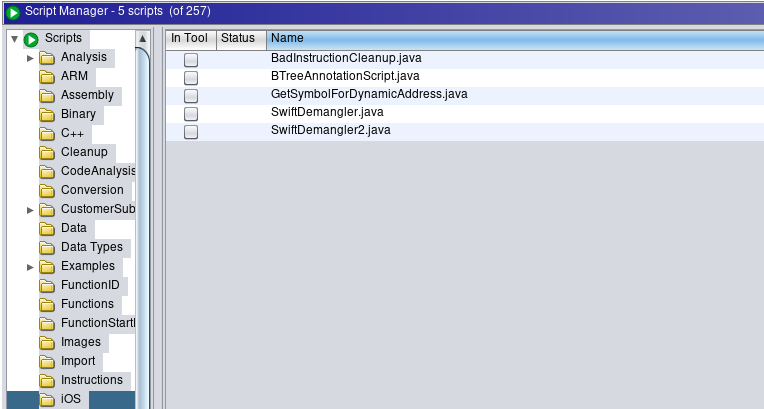Image resolution: width=764 pixels, height=409 pixels.
Task: Click the FunctionID folder icon
Action: [47, 285]
